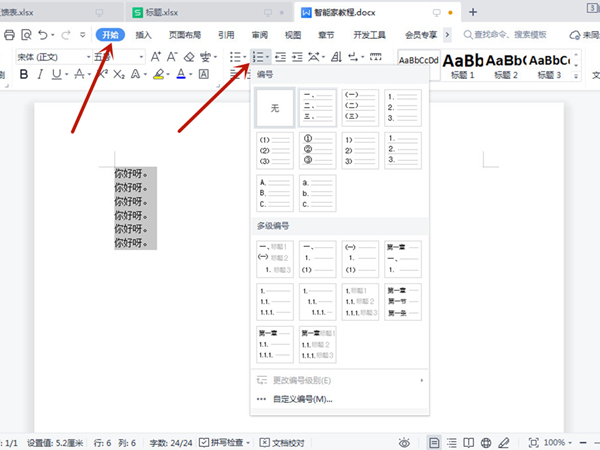Switch to the 标题.xlsx document tab

[165, 12]
